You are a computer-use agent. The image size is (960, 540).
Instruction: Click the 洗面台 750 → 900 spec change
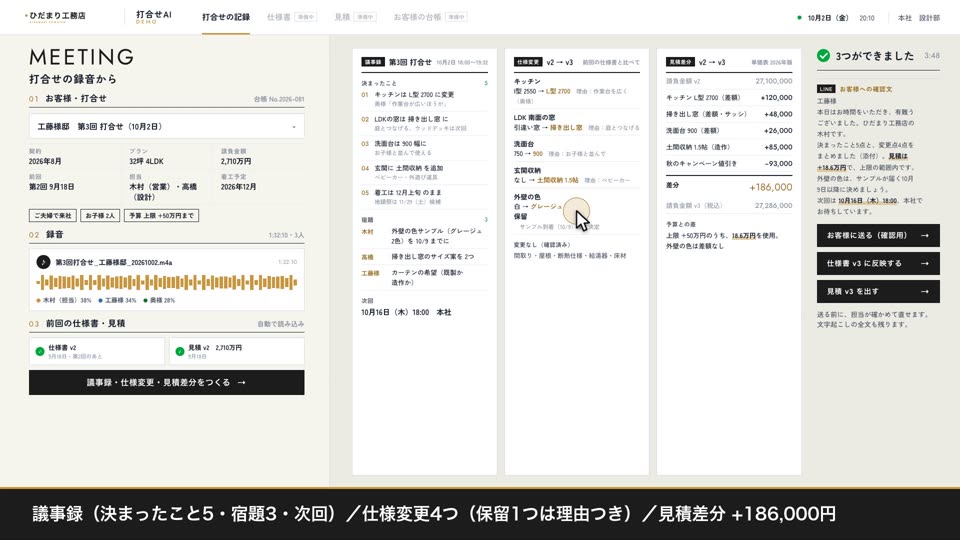pos(577,149)
